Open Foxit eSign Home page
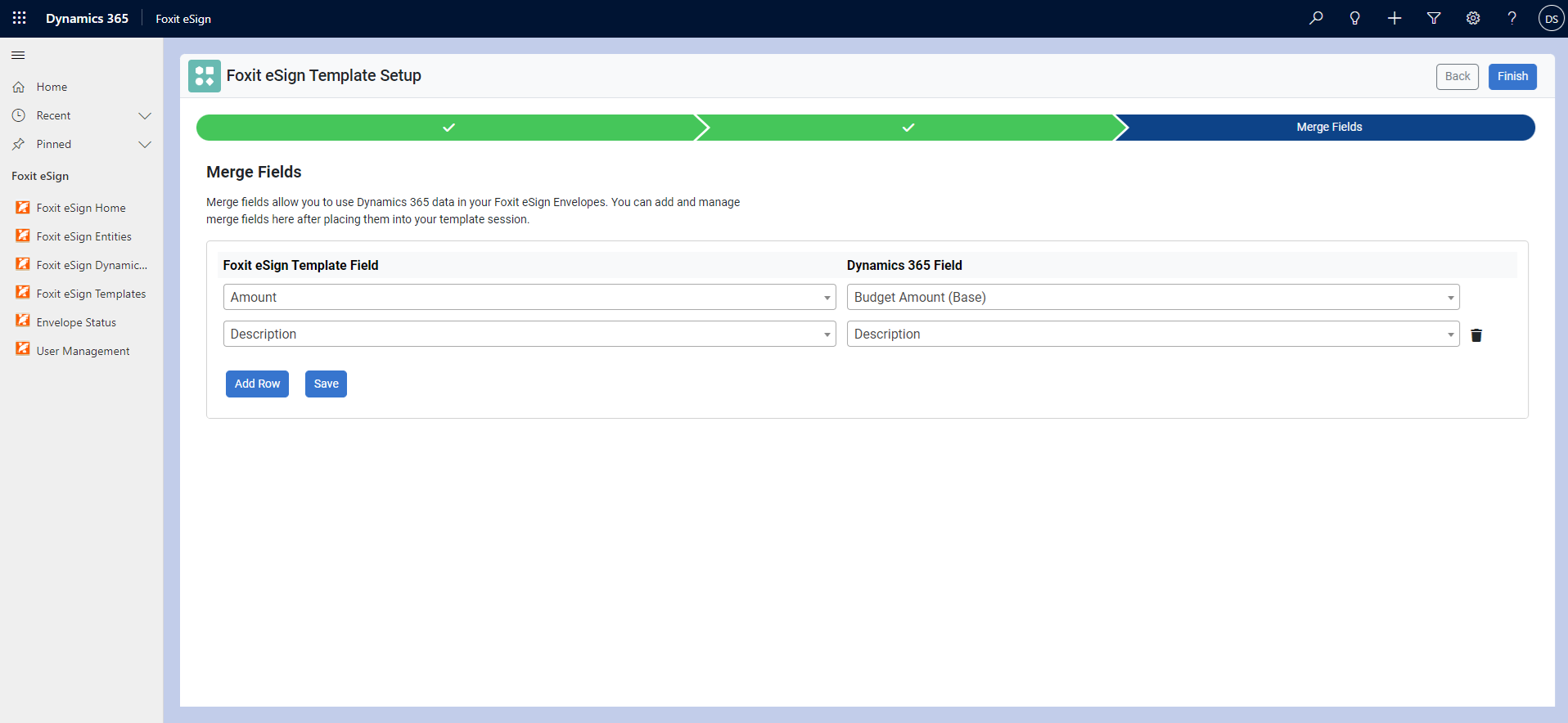The image size is (1568, 723). [x=81, y=208]
